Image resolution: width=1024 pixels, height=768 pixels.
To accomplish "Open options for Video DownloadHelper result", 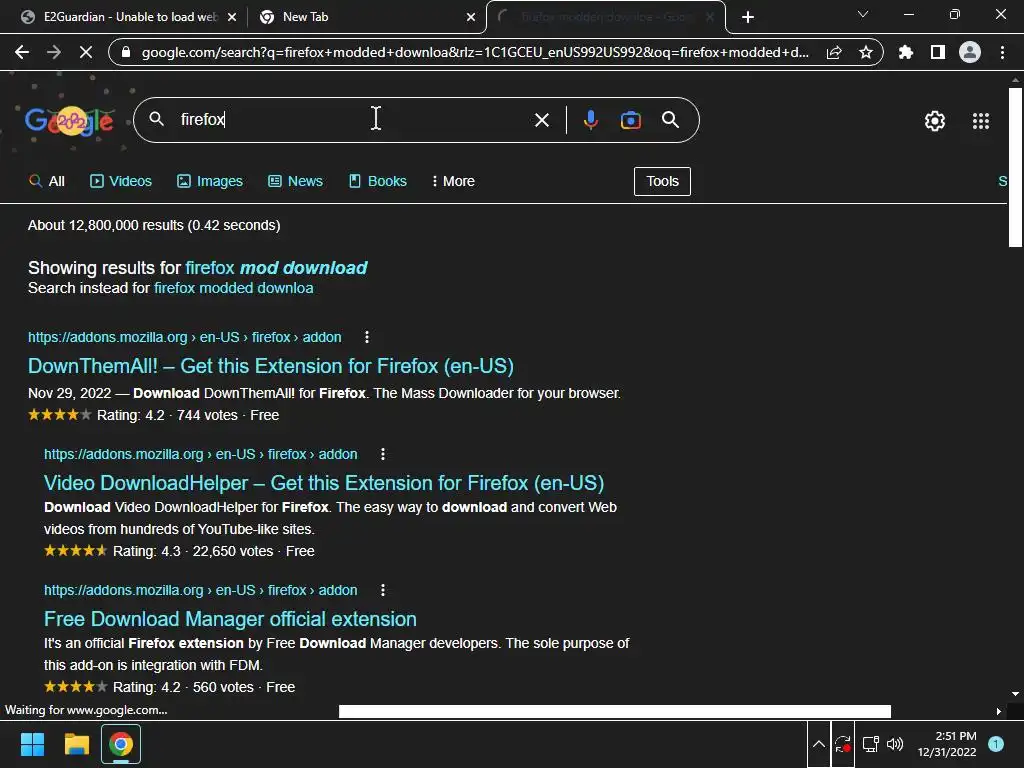I will tap(383, 454).
